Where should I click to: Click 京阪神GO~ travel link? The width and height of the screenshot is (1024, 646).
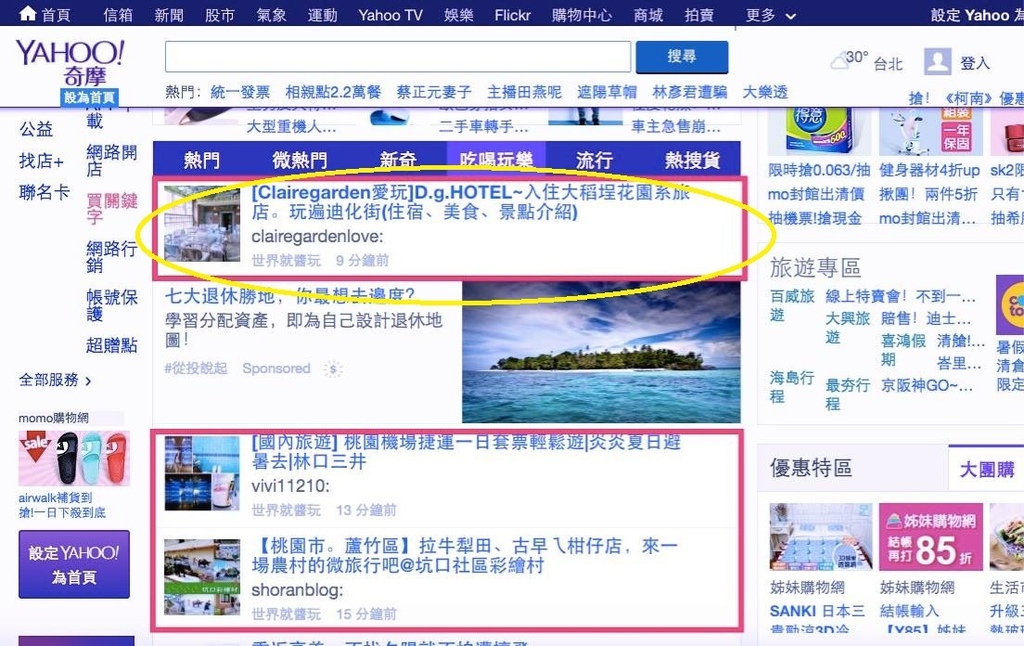click(927, 385)
